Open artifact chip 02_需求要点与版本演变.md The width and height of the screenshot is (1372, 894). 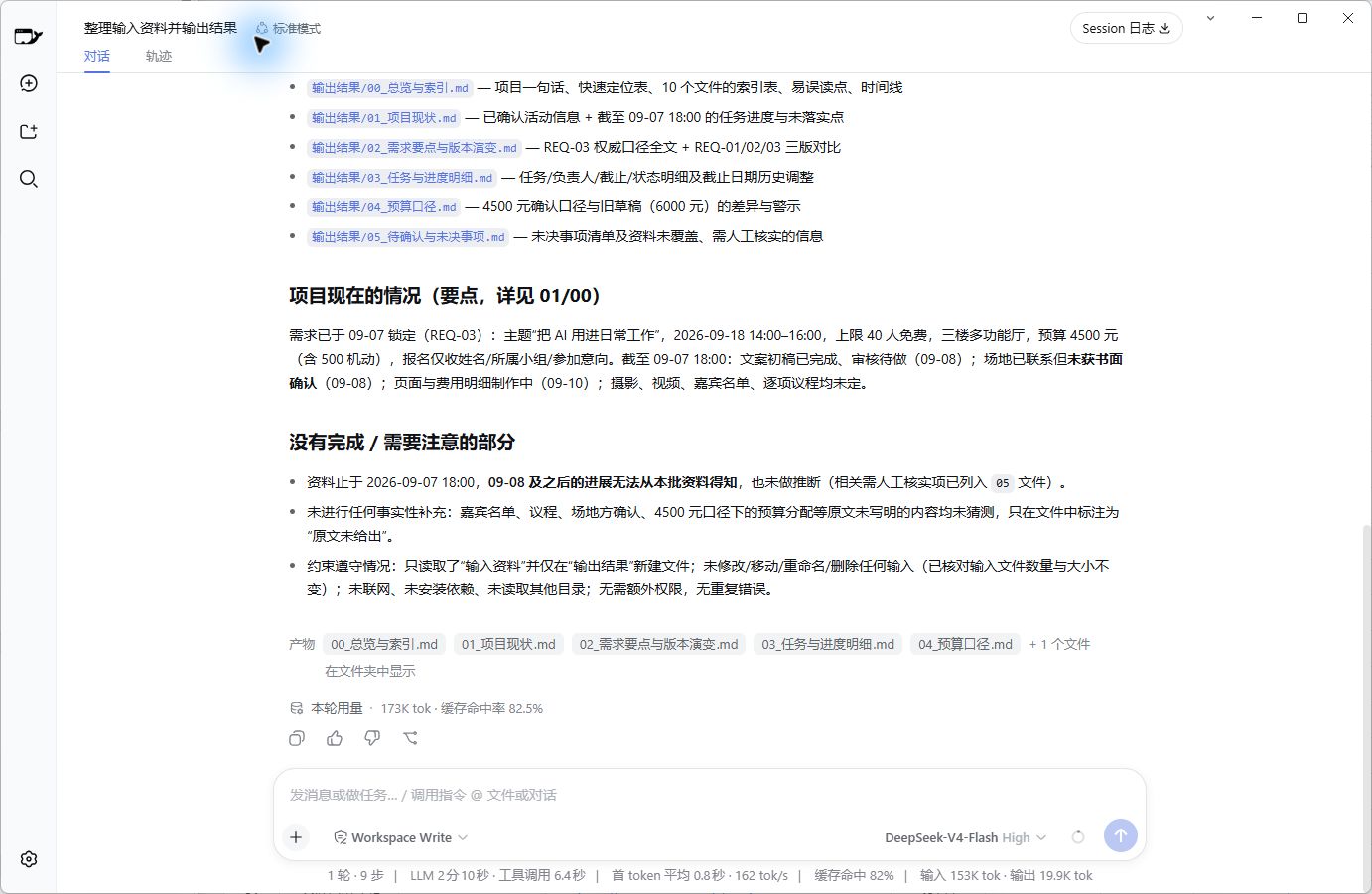659,644
